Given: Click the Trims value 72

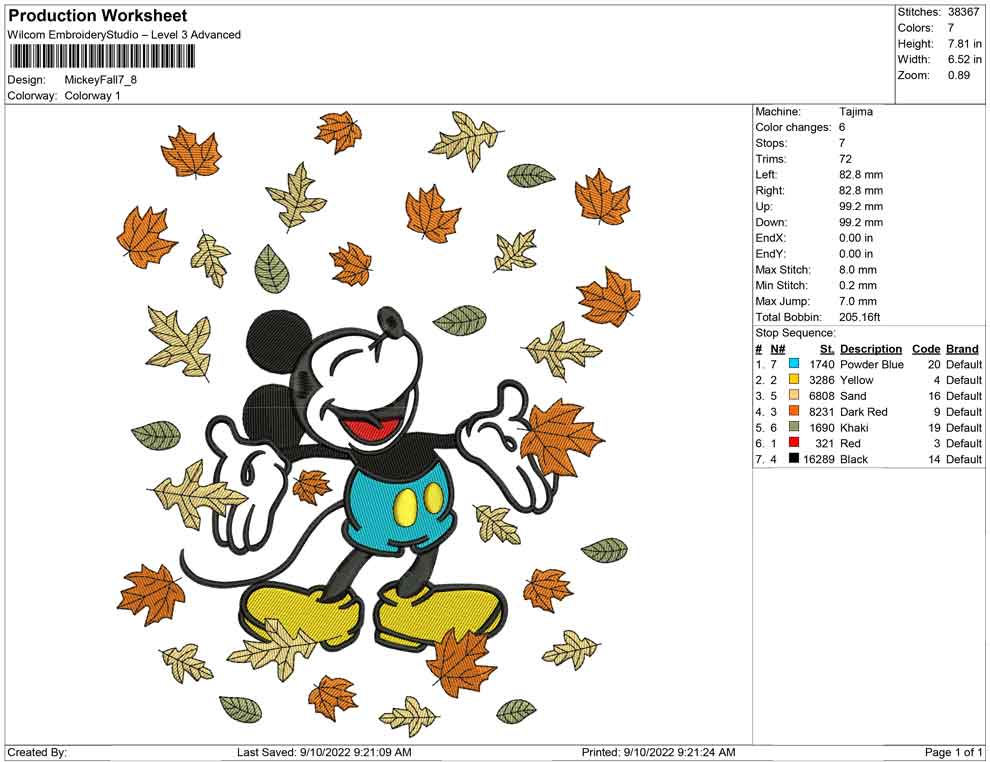Looking at the screenshot, I should click(x=845, y=159).
